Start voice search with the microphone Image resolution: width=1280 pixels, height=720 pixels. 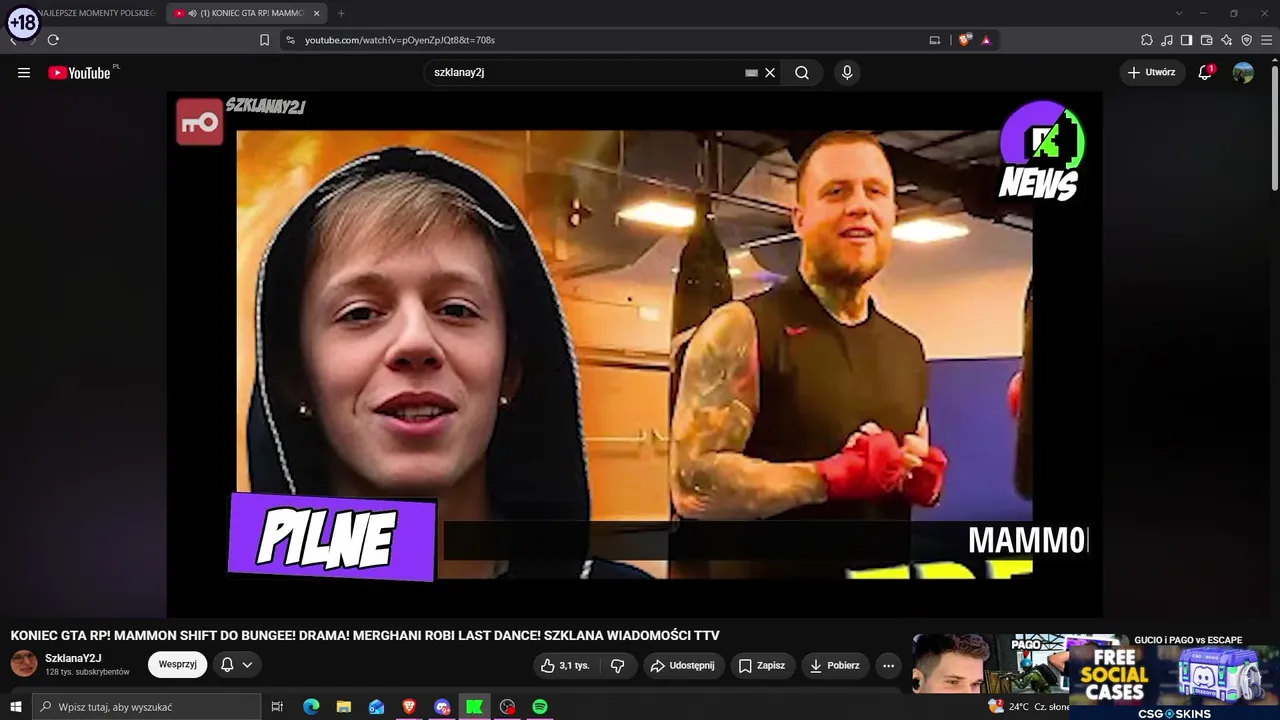pos(847,73)
